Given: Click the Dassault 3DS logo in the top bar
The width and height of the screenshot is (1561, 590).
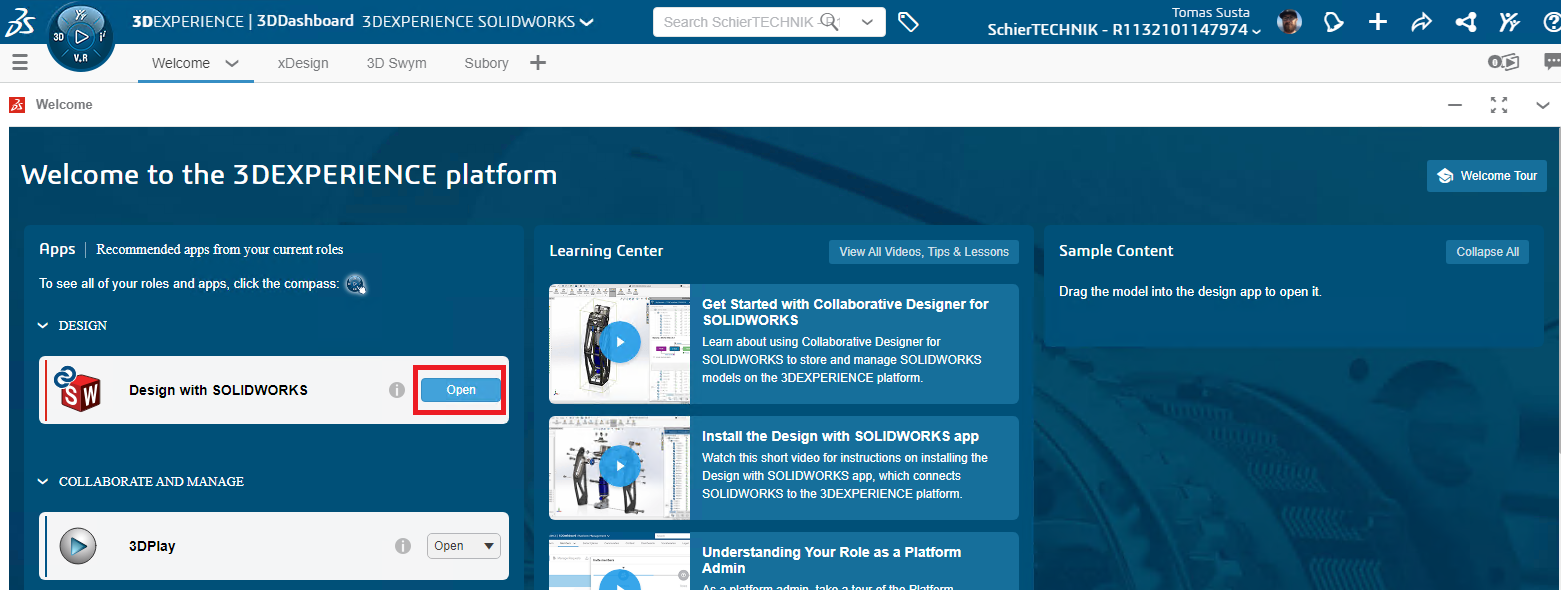Looking at the screenshot, I should click(20, 25).
